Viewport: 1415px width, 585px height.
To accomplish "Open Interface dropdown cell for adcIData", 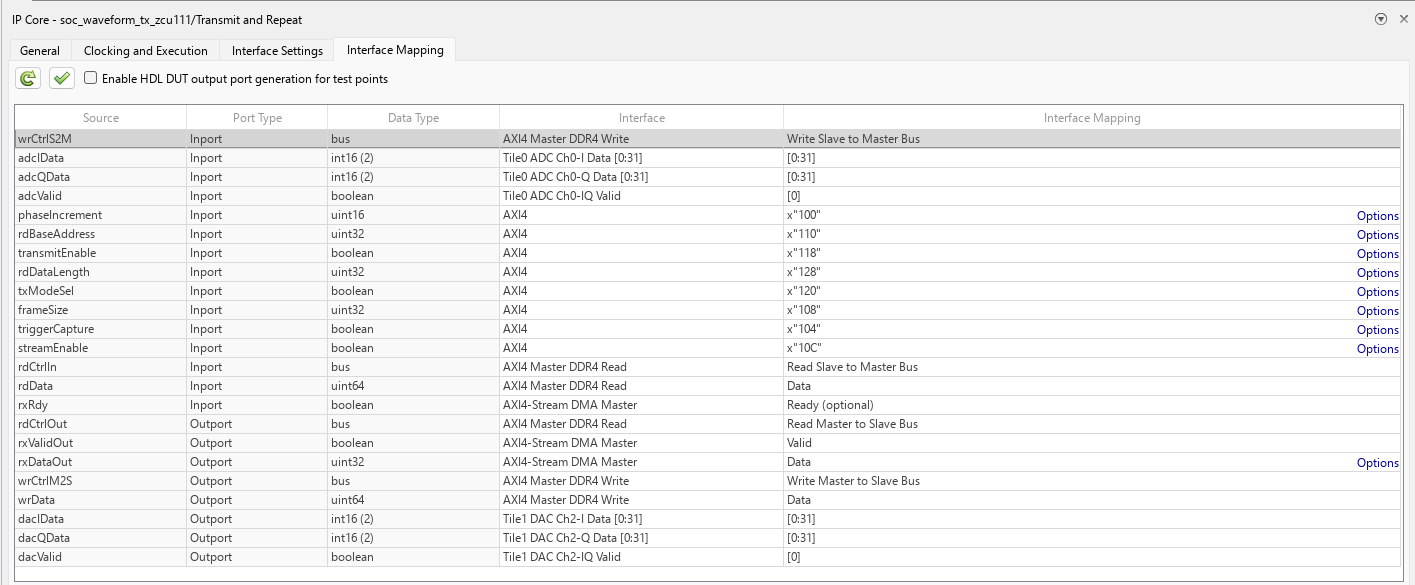I will point(640,158).
